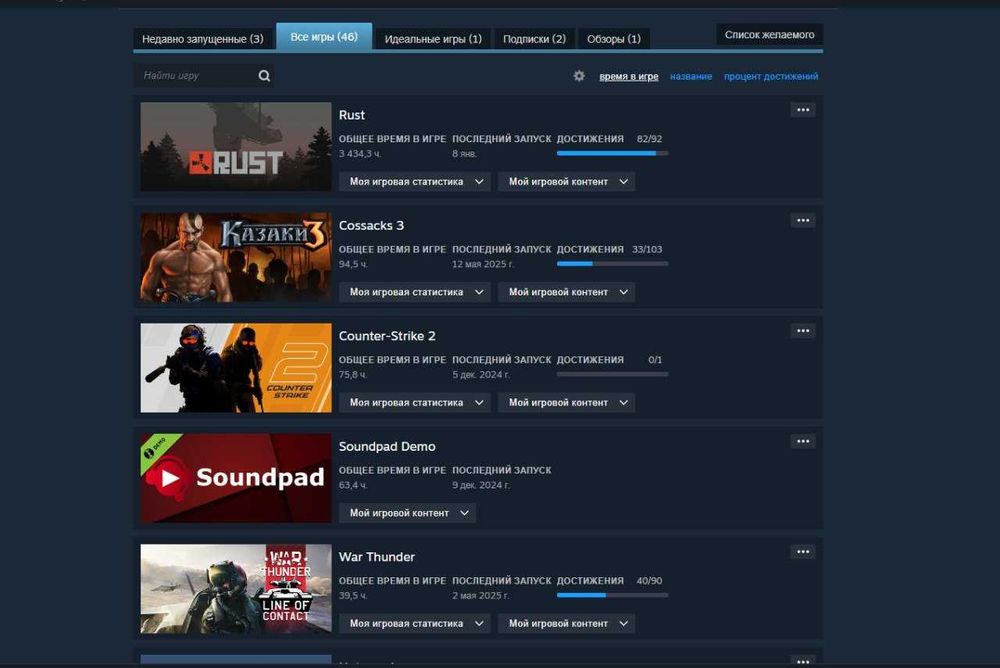Expand Counter-Strike 2 Мой игровой контент dropdown
1000x668 pixels.
[566, 403]
